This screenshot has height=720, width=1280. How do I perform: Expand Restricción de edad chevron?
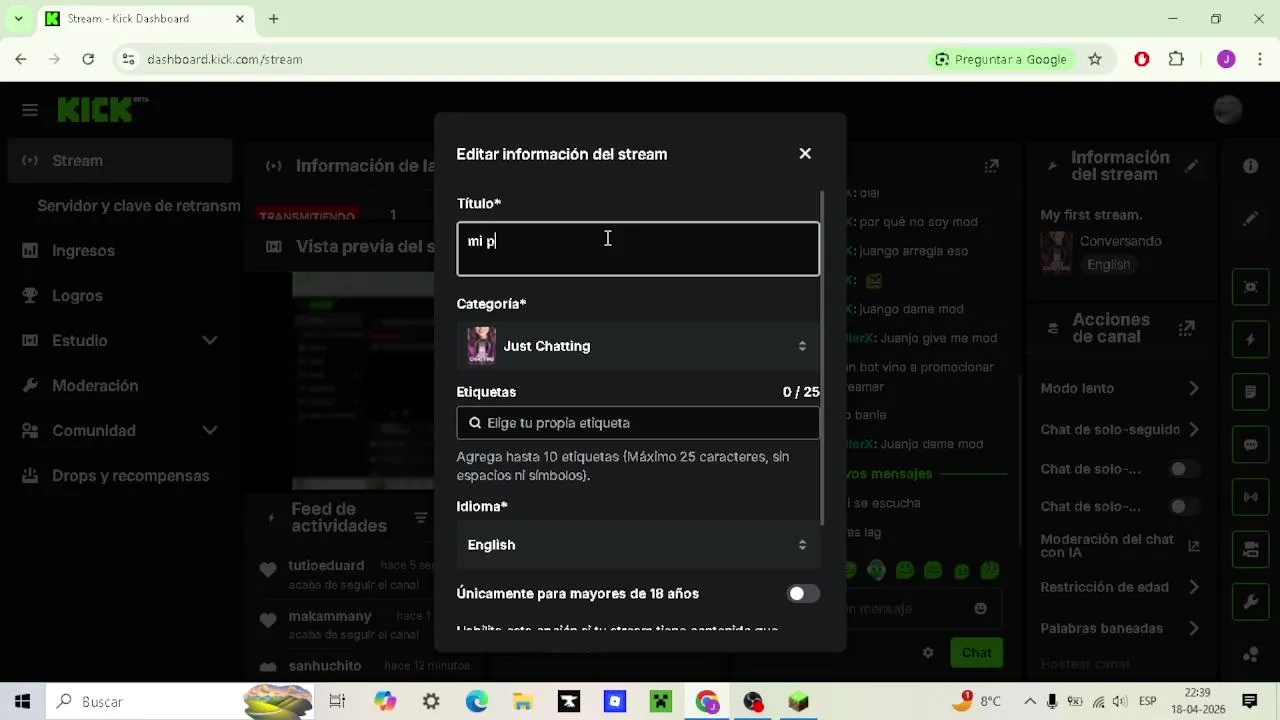click(1194, 588)
